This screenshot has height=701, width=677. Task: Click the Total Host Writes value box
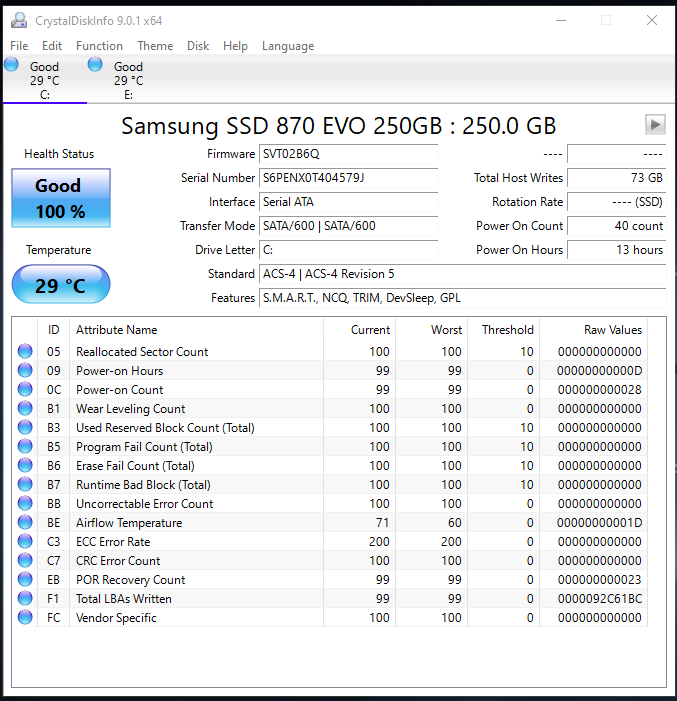click(x=617, y=178)
